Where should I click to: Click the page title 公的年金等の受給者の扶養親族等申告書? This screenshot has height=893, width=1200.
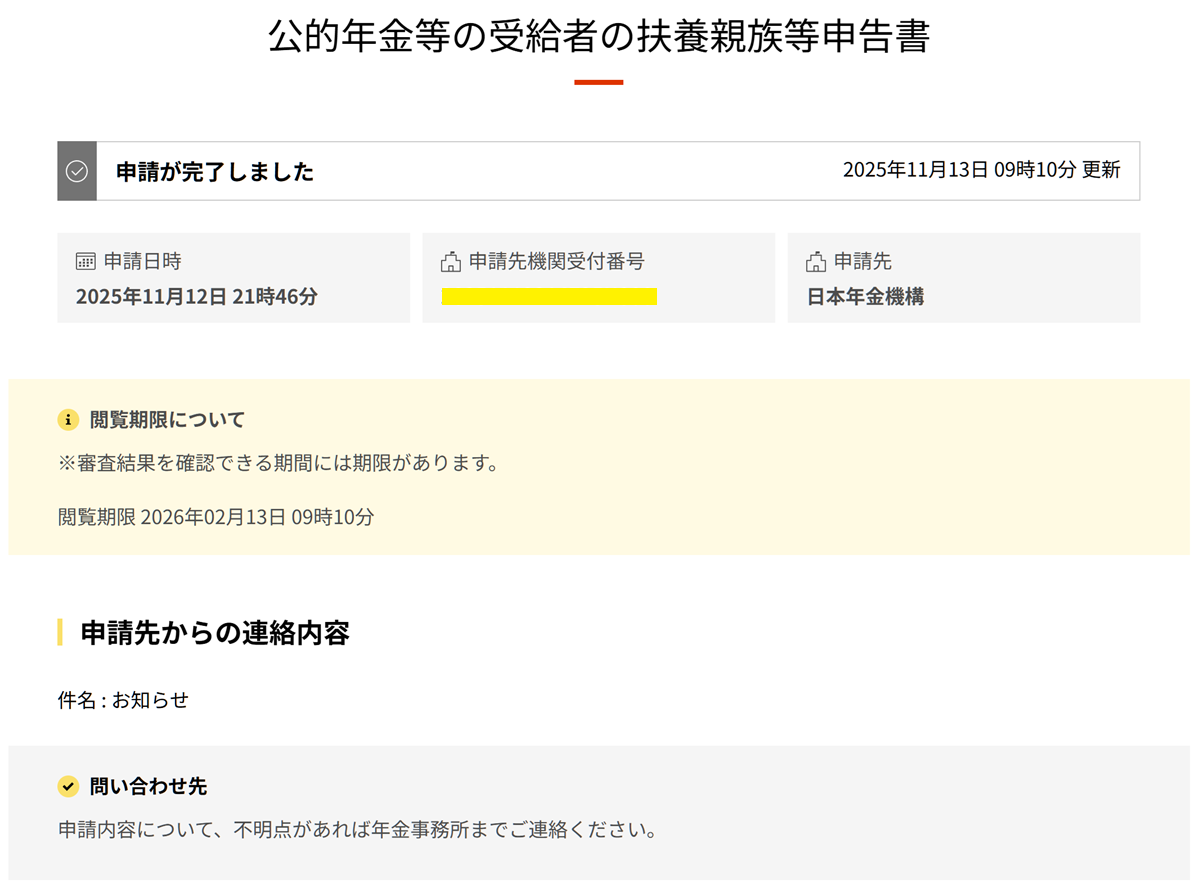click(x=598, y=36)
